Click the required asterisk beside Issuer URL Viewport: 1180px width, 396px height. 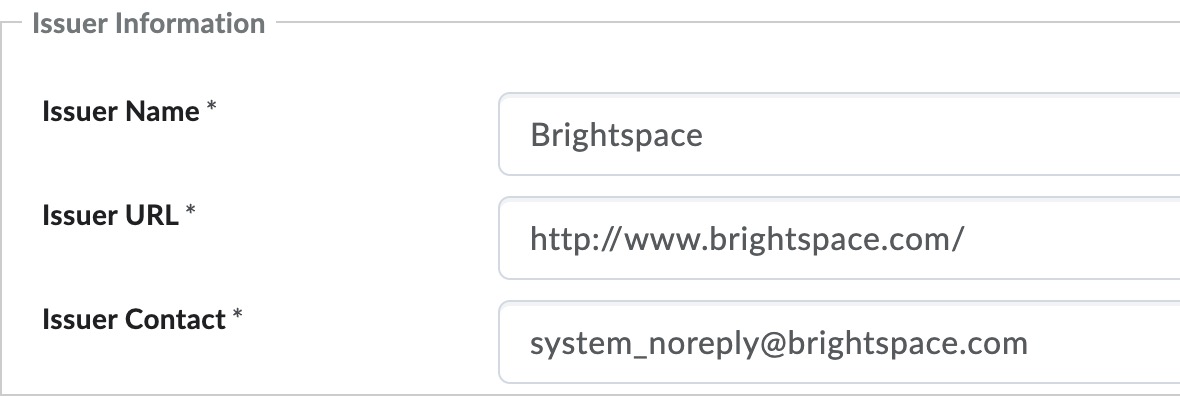pos(190,211)
